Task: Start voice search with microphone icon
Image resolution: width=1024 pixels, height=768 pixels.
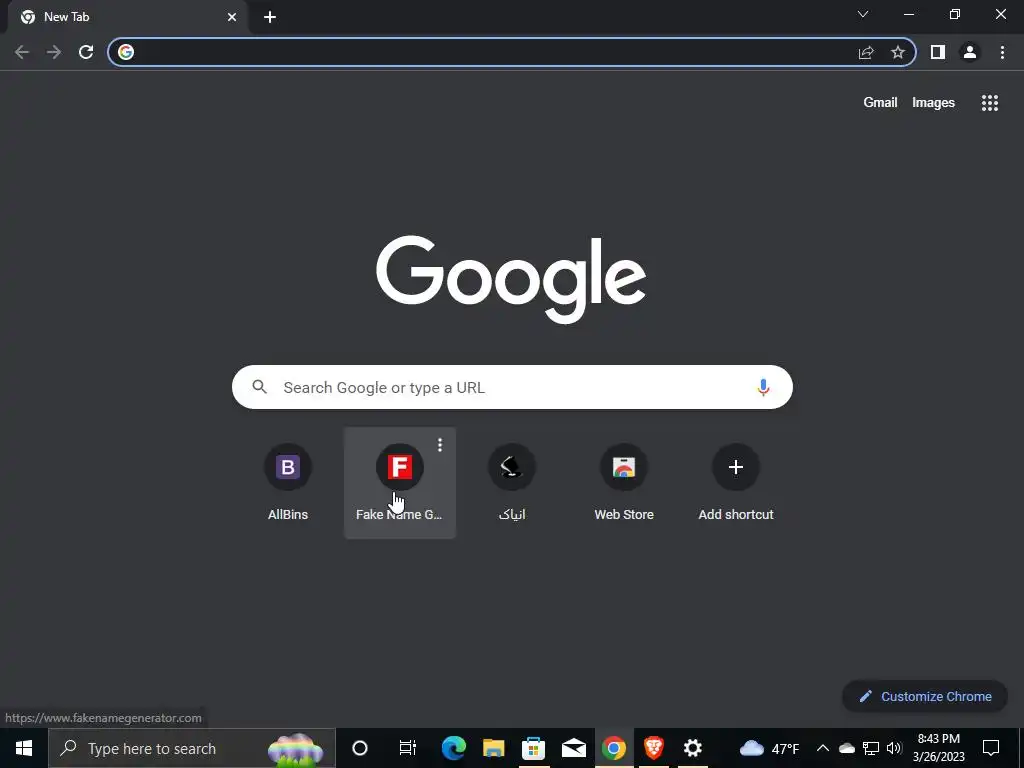Action: pyautogui.click(x=763, y=387)
